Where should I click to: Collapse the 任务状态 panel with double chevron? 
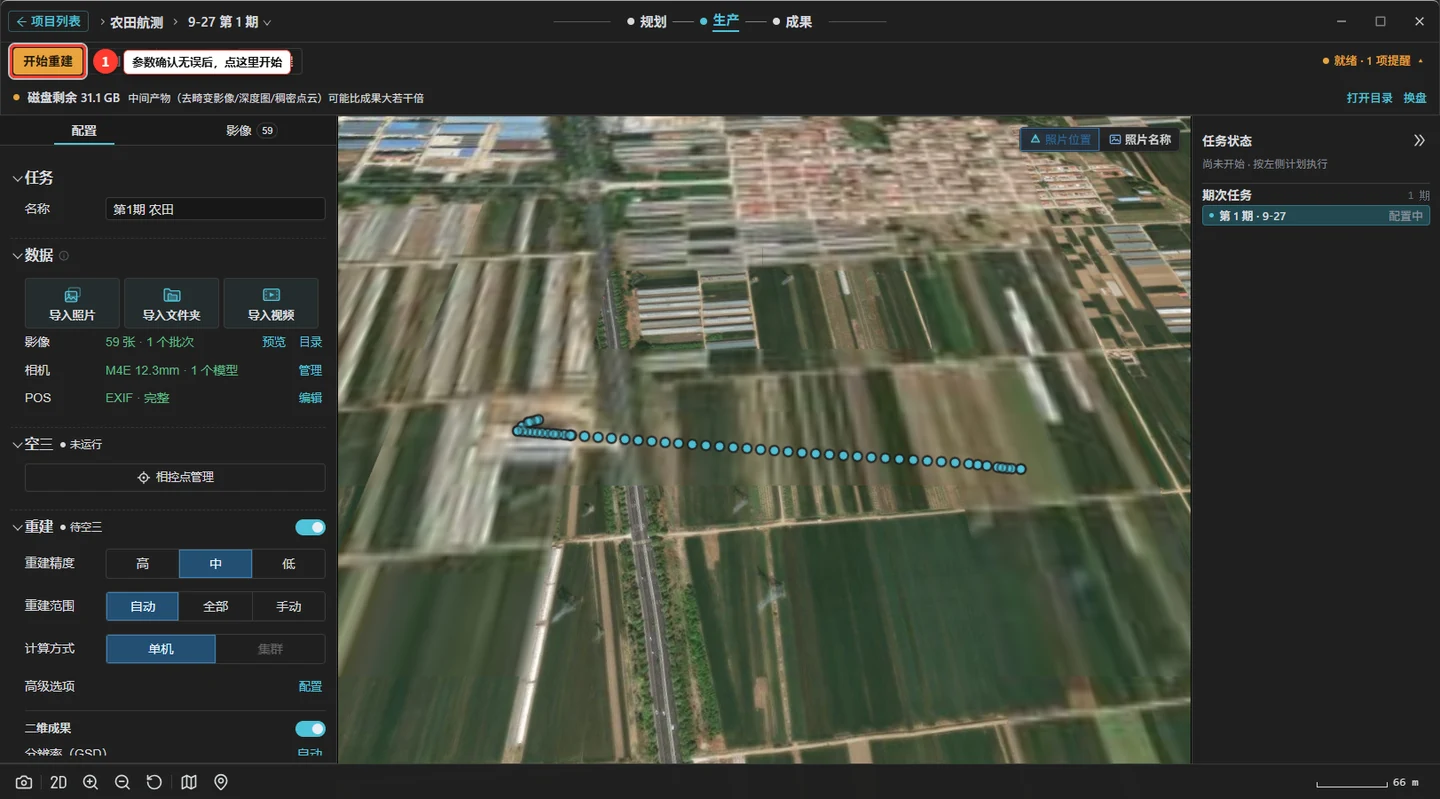pyautogui.click(x=1419, y=141)
